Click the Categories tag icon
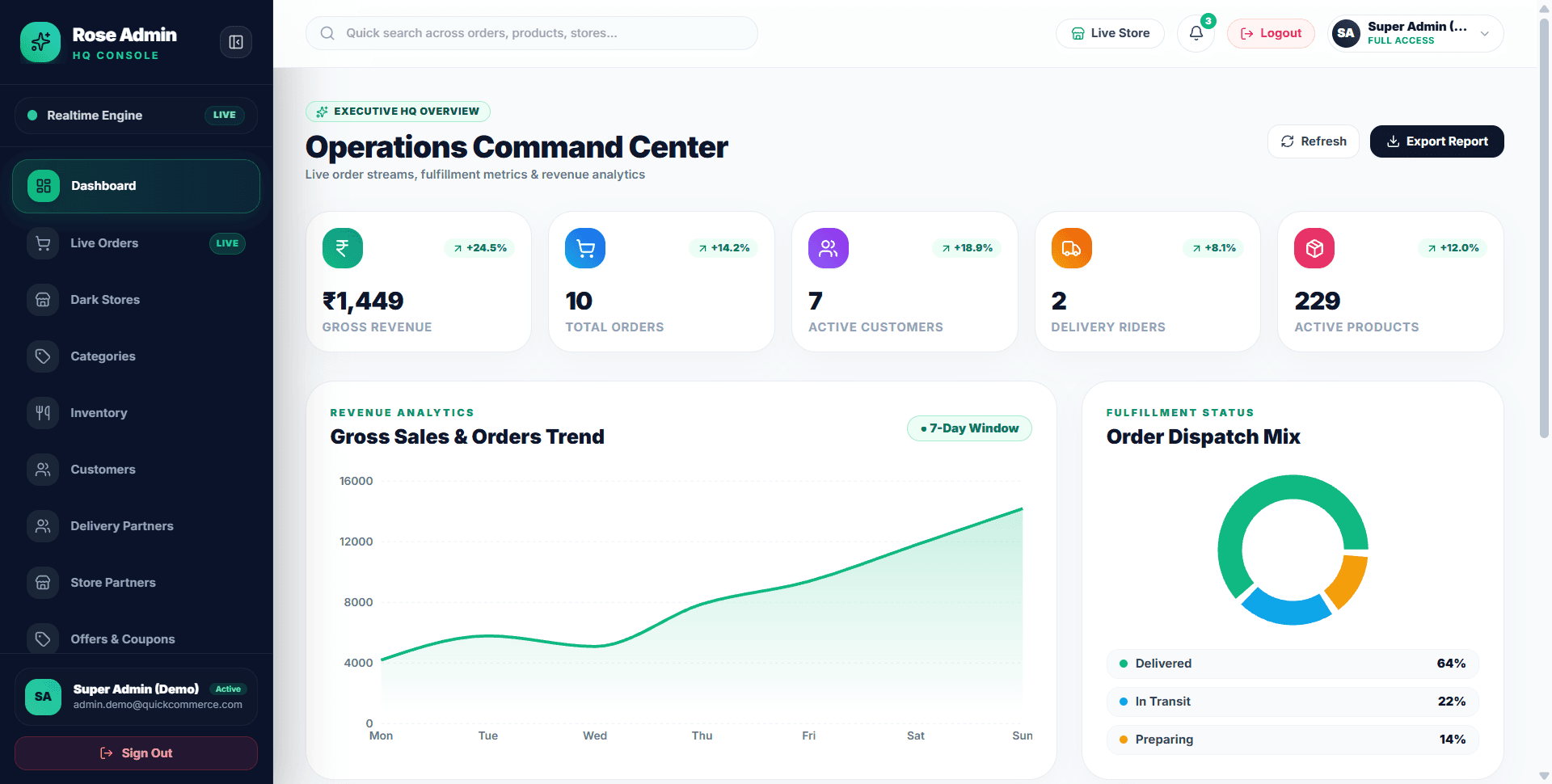This screenshot has width=1552, height=784. click(43, 356)
